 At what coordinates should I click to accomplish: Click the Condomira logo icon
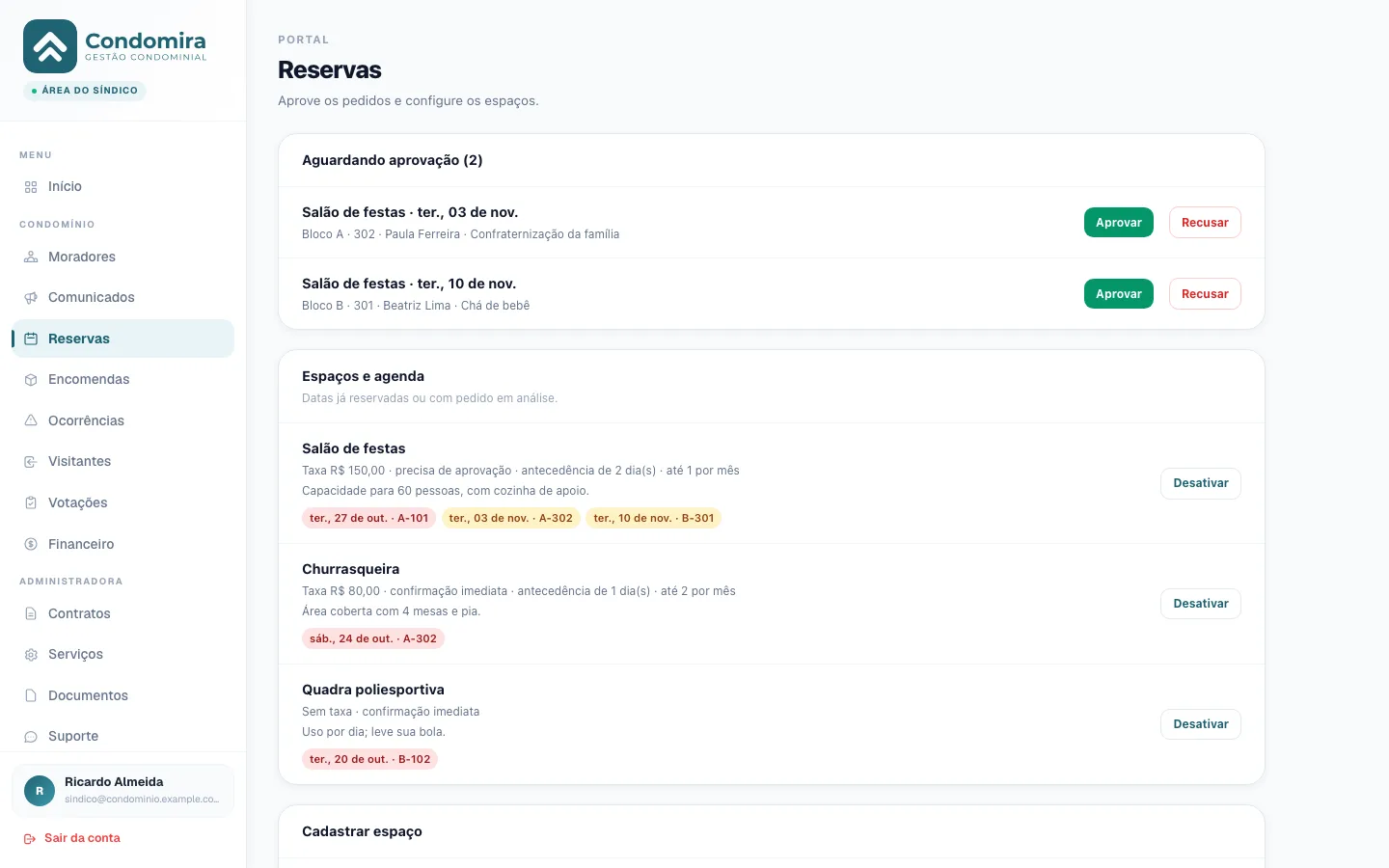[50, 46]
